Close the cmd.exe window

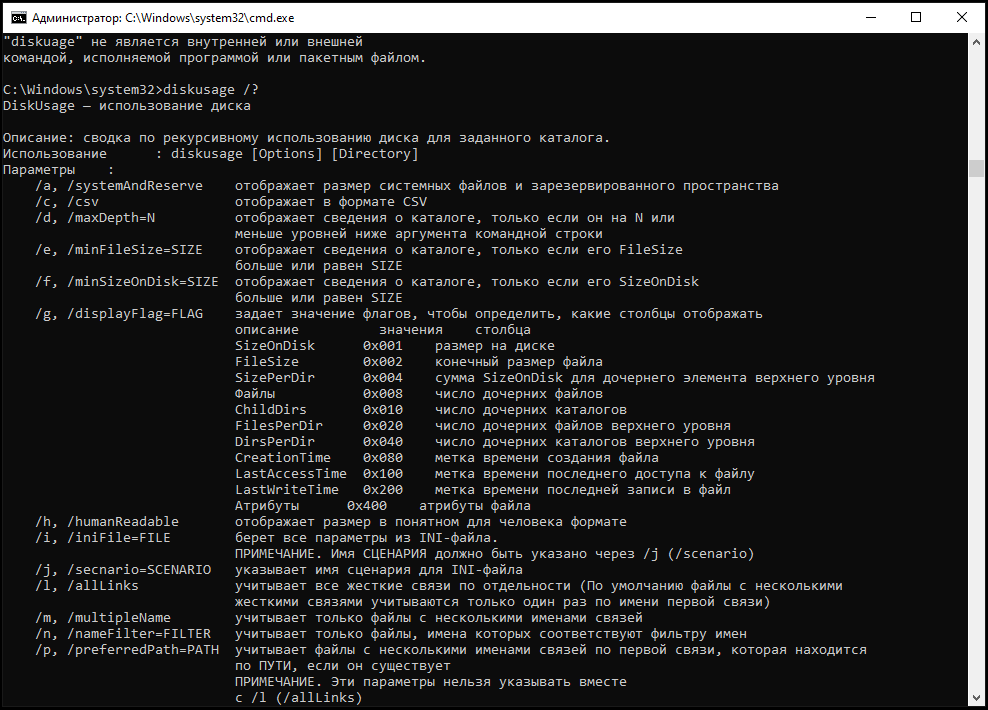point(962,17)
